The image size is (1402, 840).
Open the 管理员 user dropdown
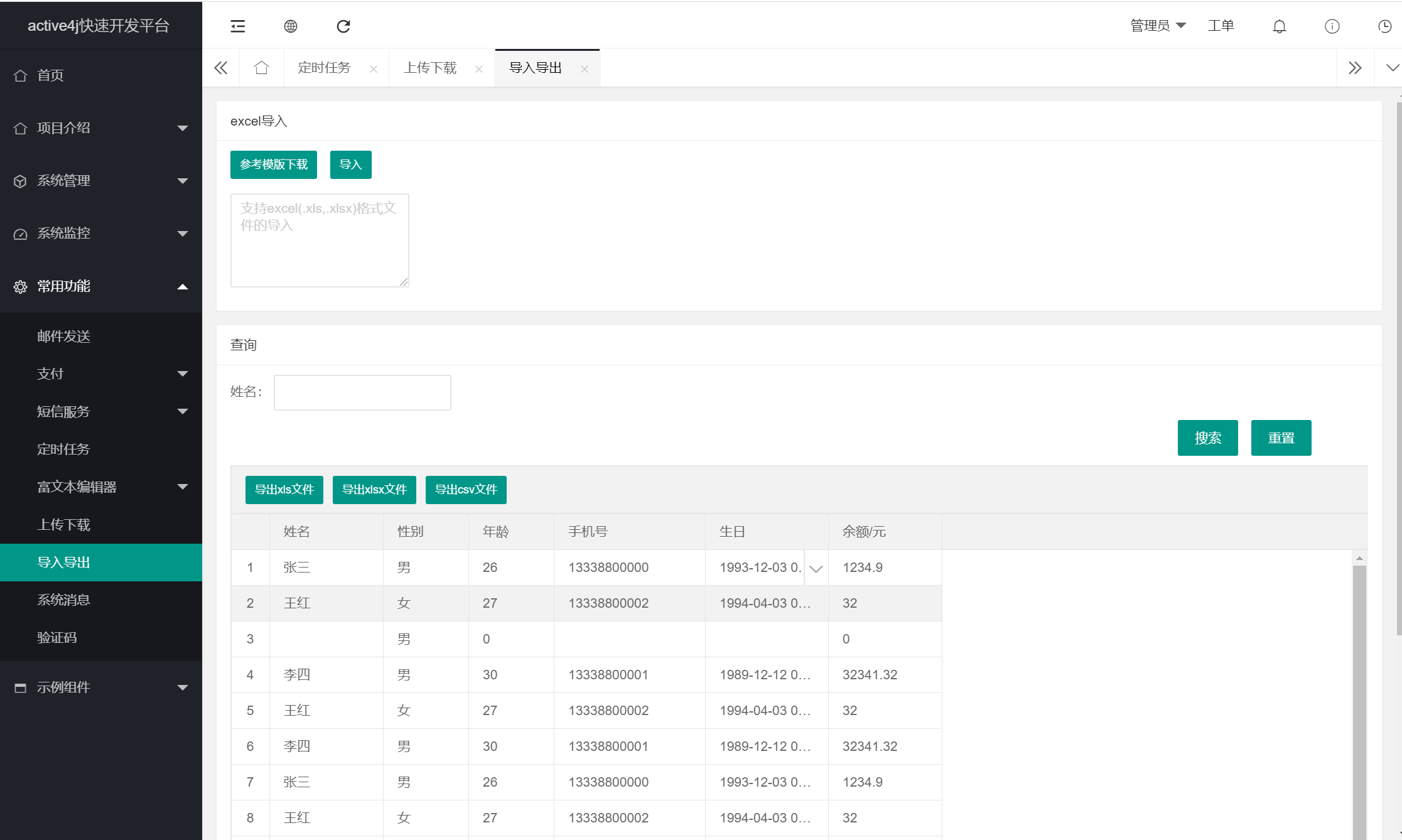click(x=1158, y=25)
